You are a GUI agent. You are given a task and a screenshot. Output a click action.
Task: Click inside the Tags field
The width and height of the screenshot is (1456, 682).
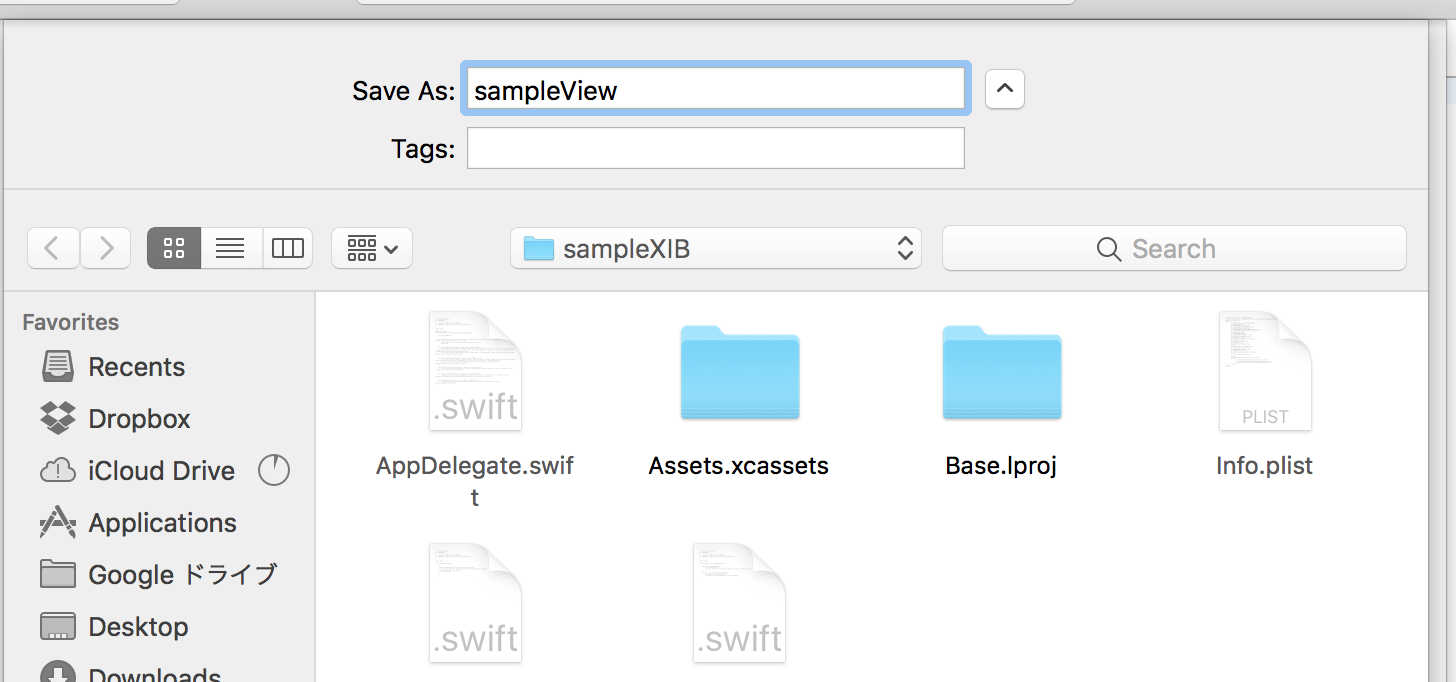coord(715,148)
